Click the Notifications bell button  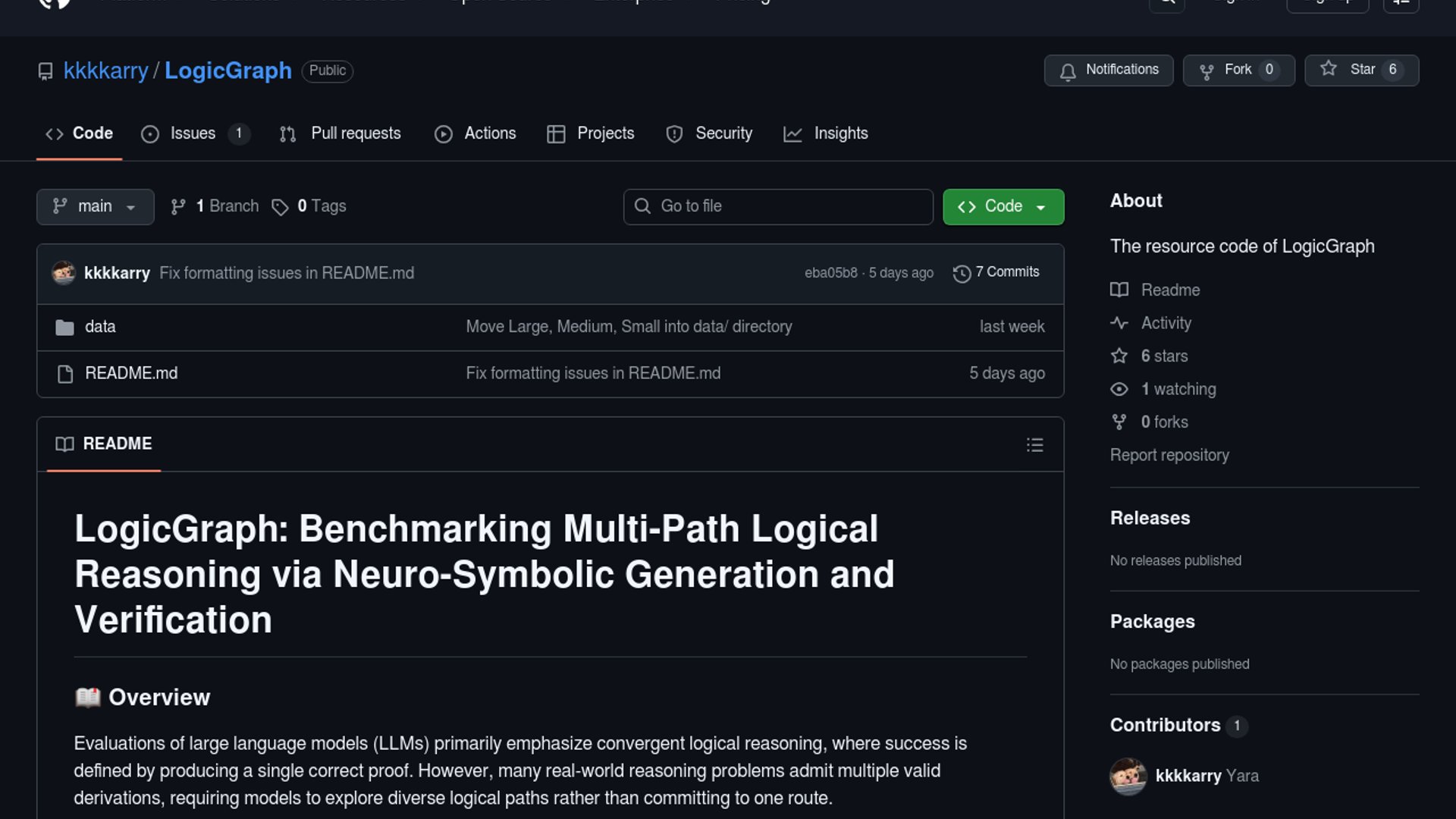tap(1108, 71)
